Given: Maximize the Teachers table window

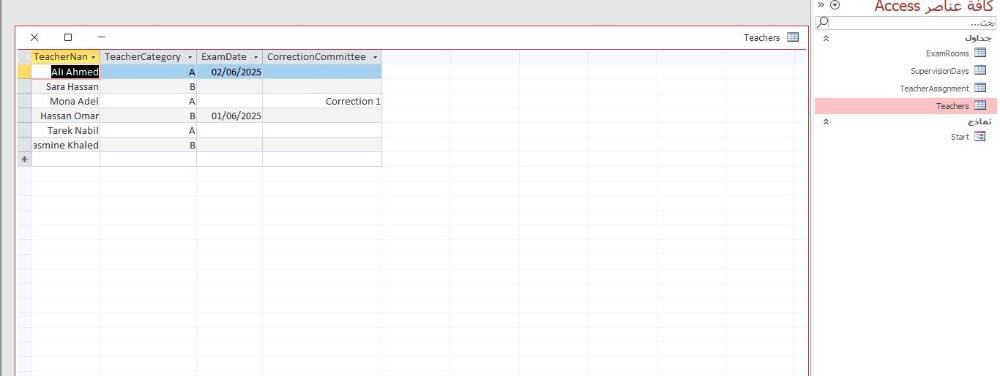Looking at the screenshot, I should point(68,38).
